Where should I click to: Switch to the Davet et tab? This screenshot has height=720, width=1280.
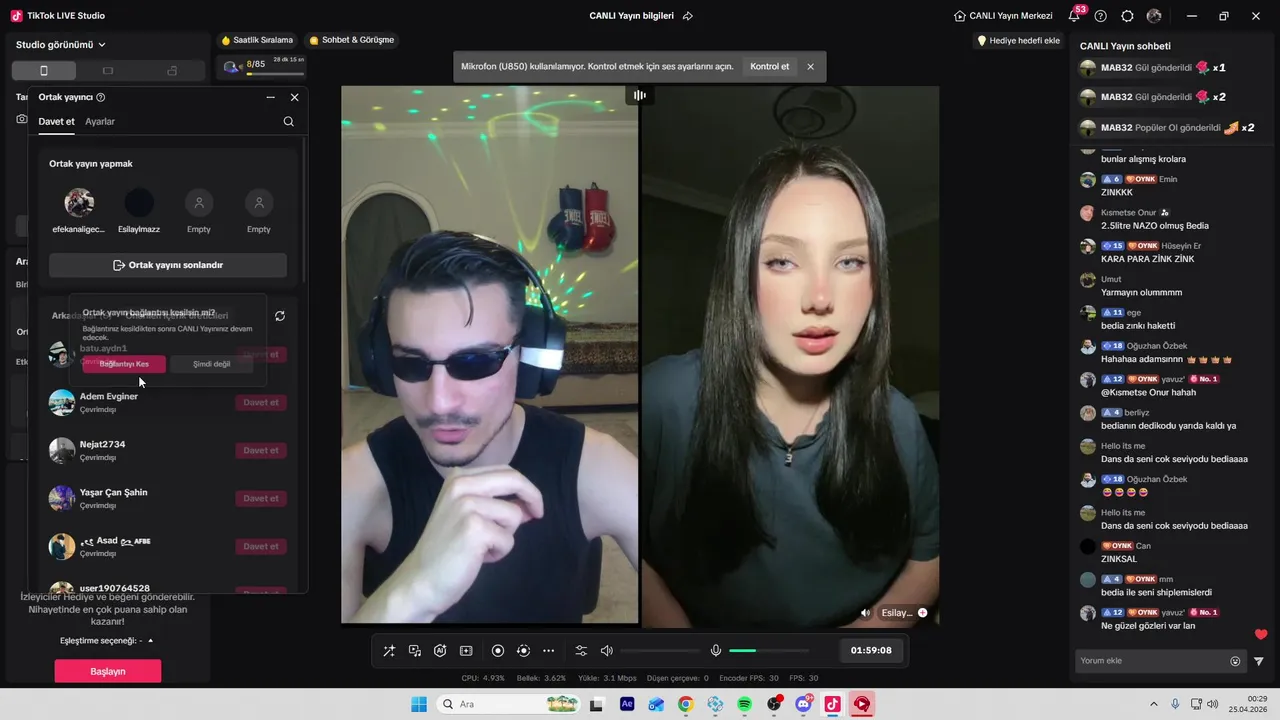coord(56,121)
